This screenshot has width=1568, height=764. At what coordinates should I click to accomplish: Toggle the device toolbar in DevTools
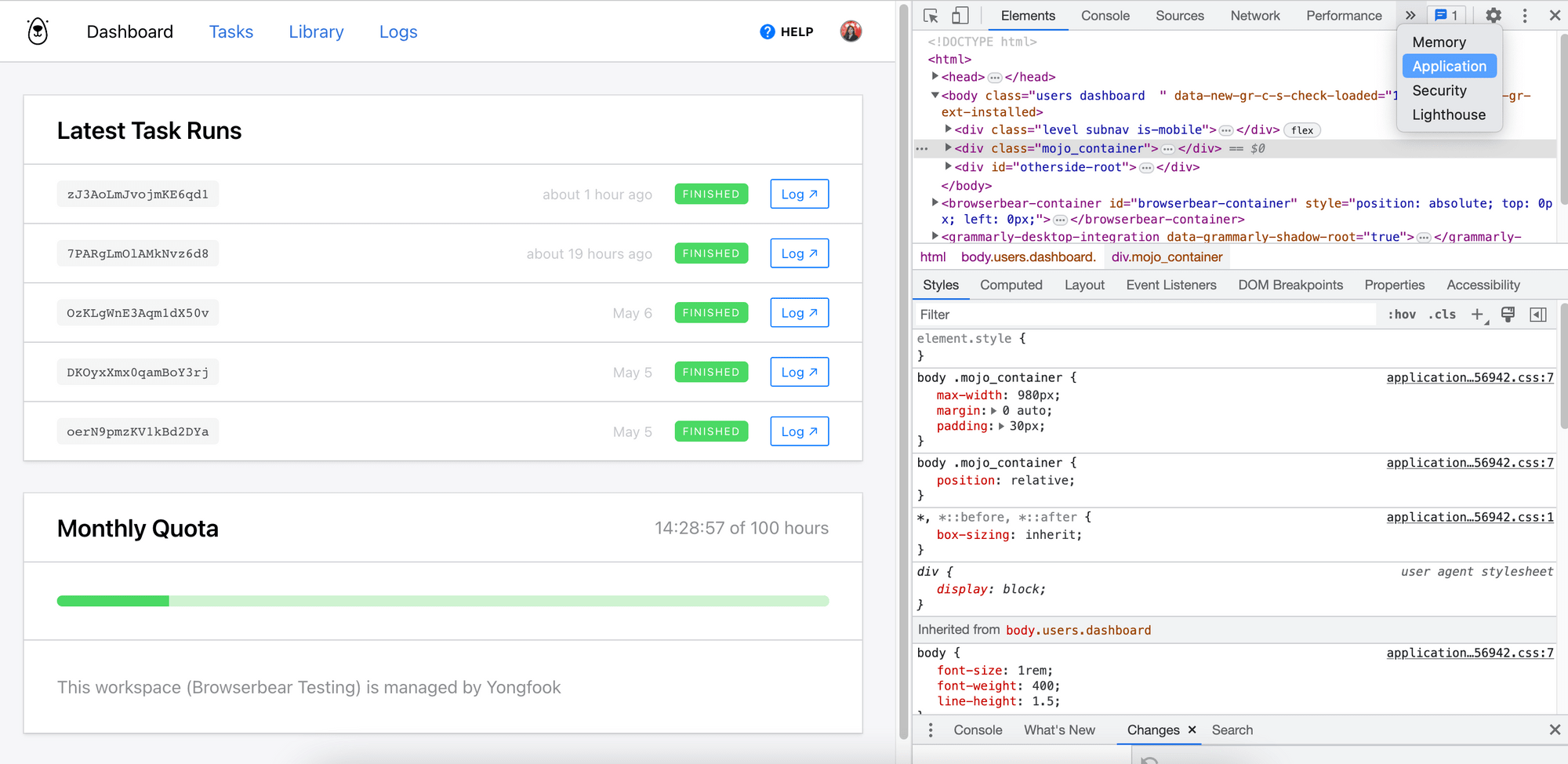coord(960,15)
